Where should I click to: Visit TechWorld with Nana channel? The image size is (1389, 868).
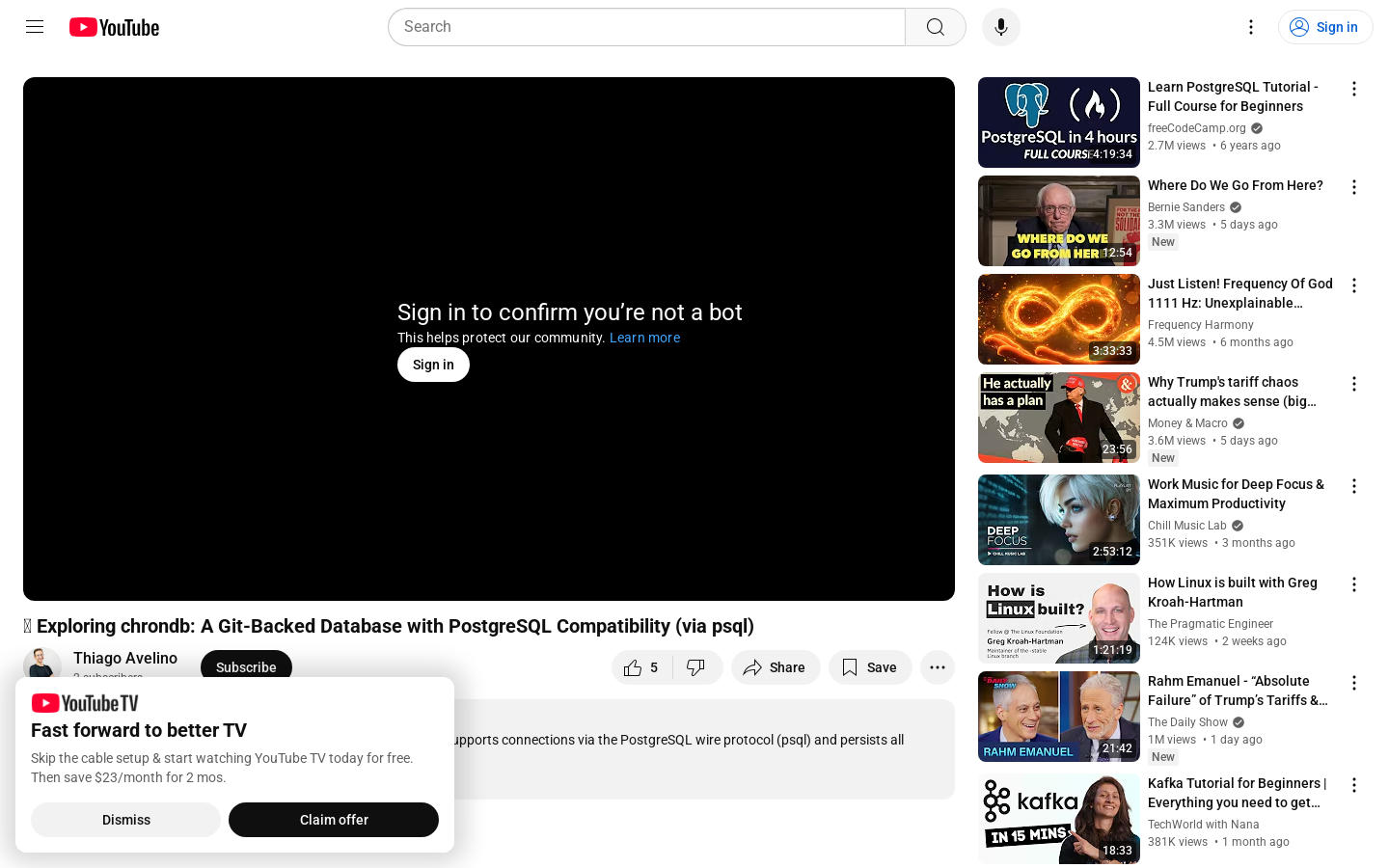(1204, 825)
